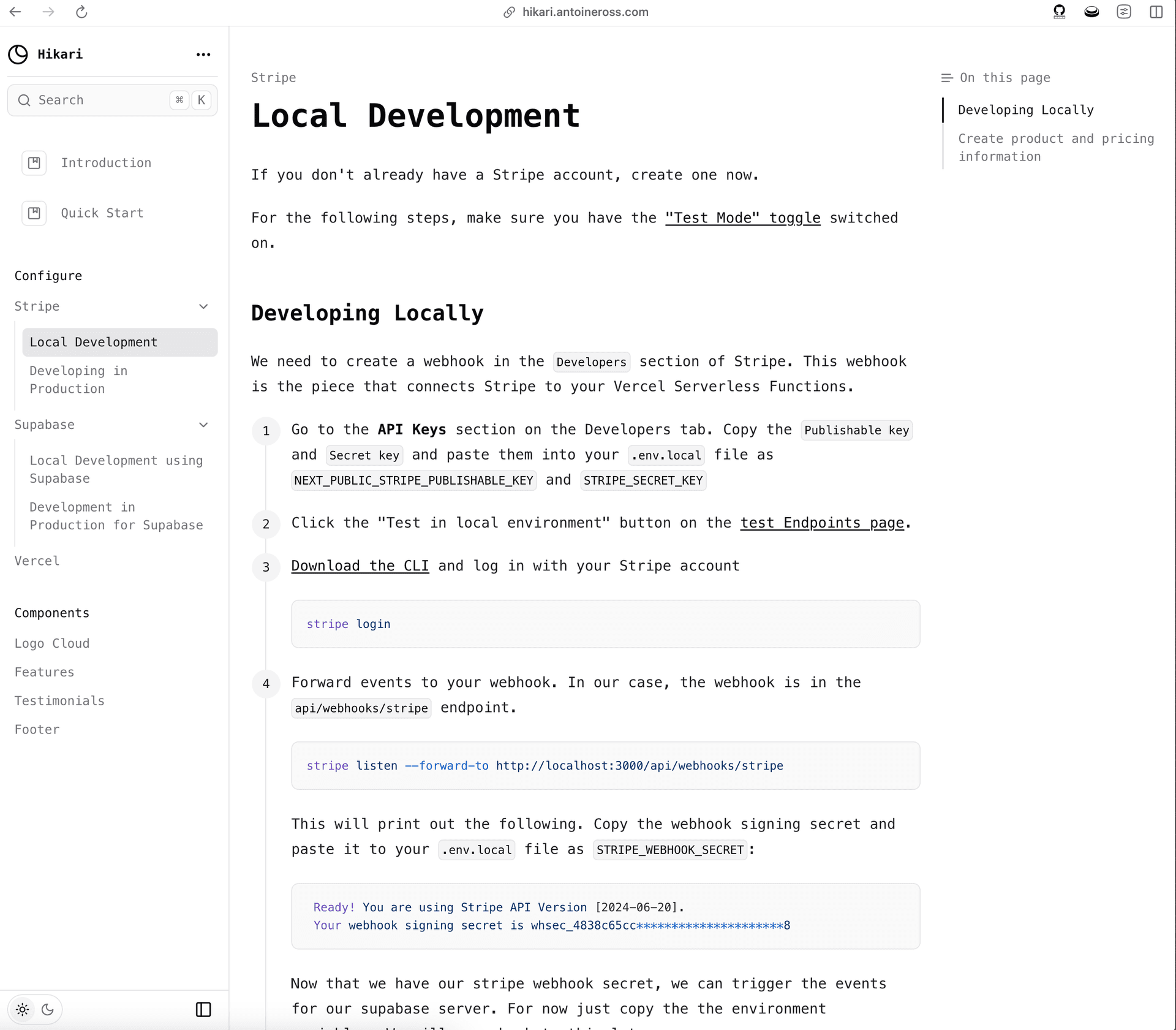
Task: Click the Hikari menu icon (three dots)
Action: pyautogui.click(x=203, y=54)
